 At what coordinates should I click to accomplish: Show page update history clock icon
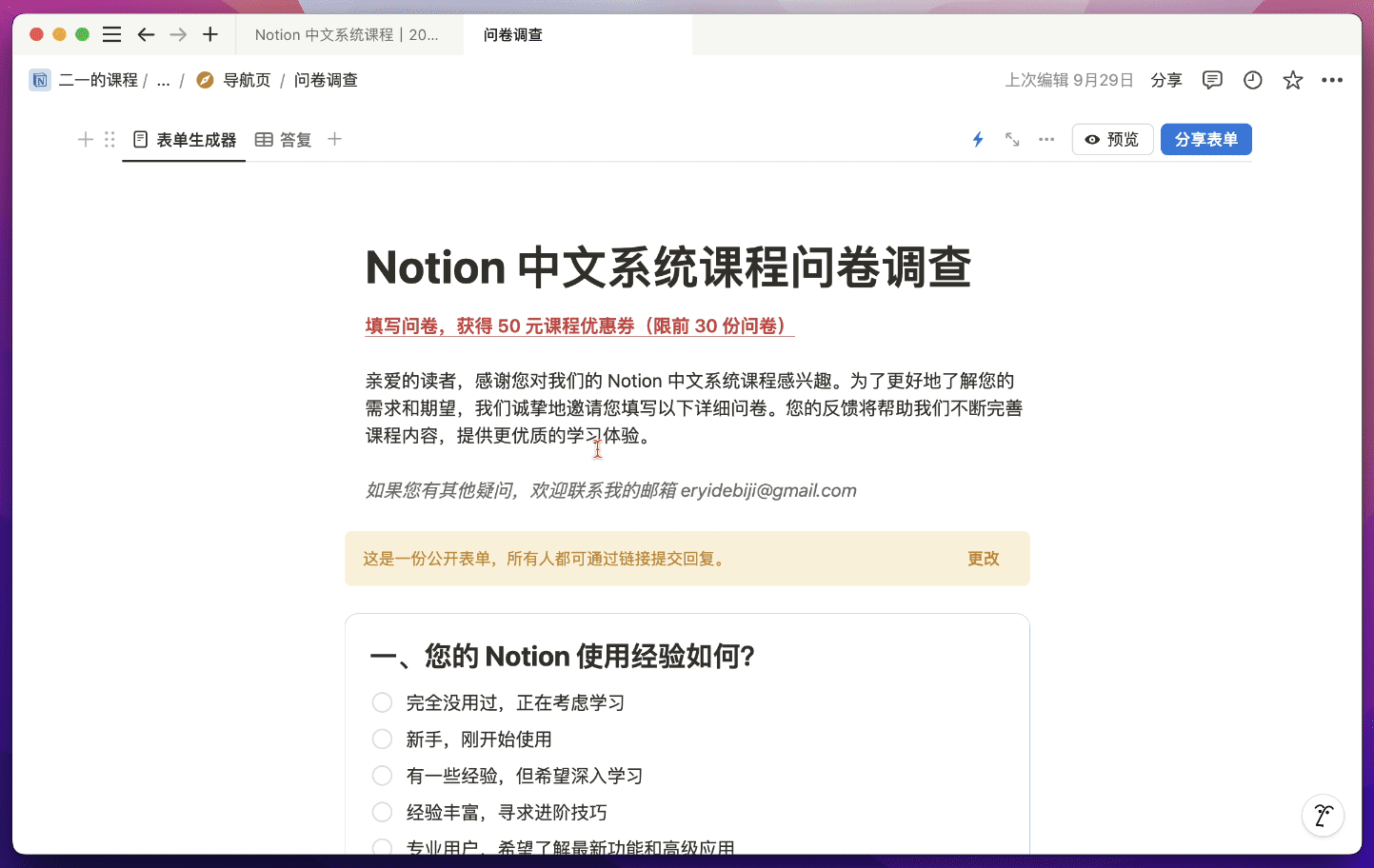tap(1252, 80)
